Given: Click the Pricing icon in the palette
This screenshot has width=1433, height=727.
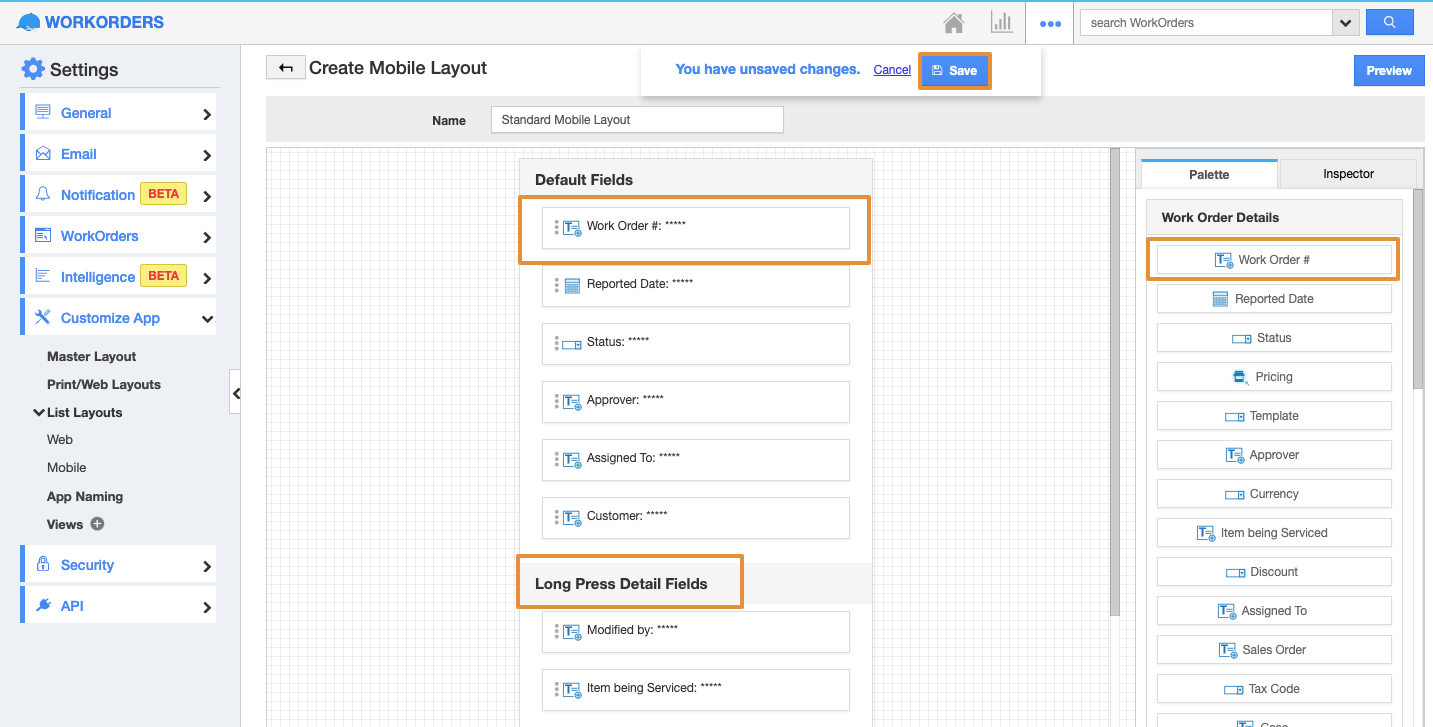Looking at the screenshot, I should point(1240,377).
